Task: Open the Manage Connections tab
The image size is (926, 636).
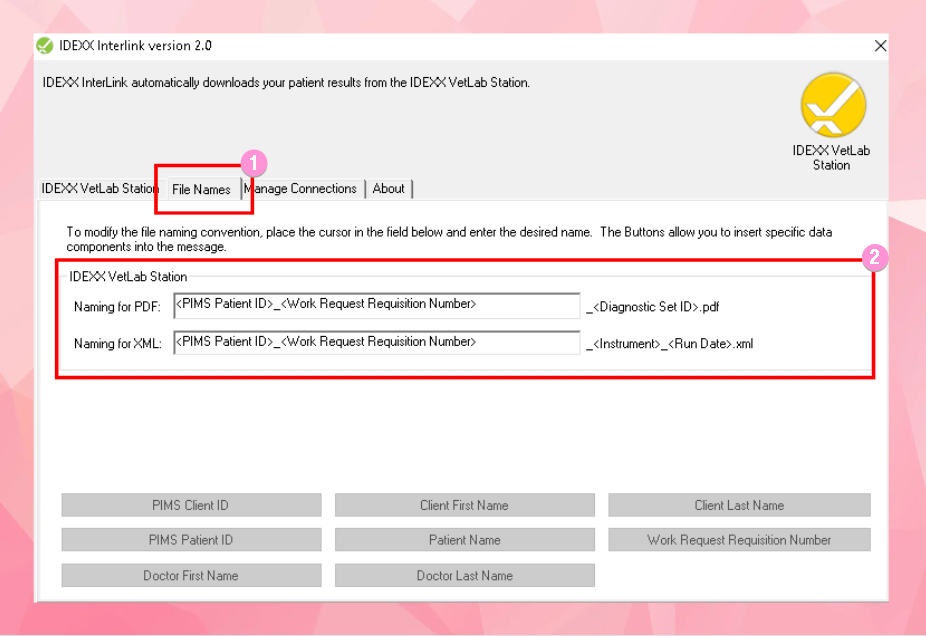Action: point(301,188)
